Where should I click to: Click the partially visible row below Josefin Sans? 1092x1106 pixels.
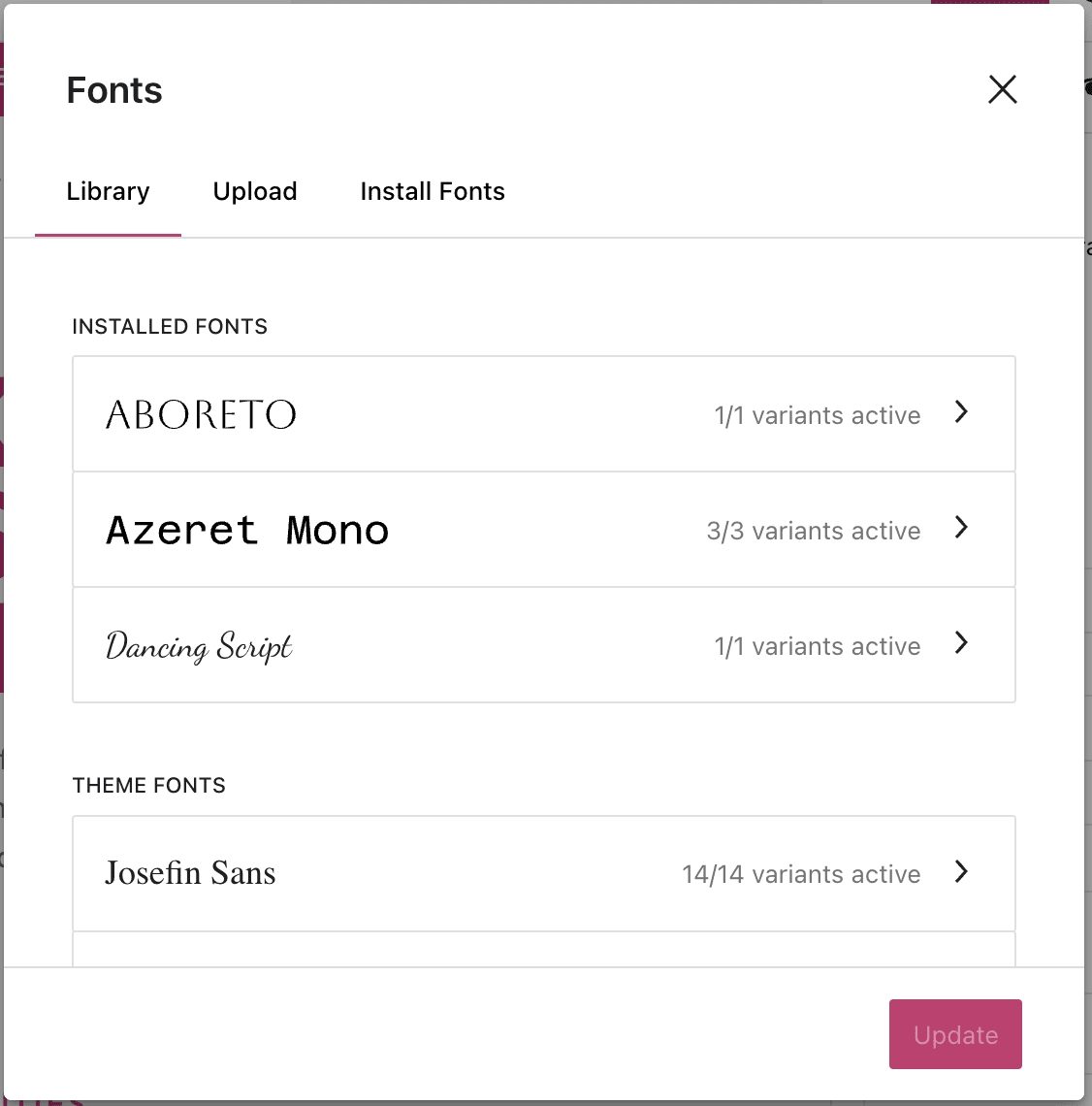click(543, 950)
